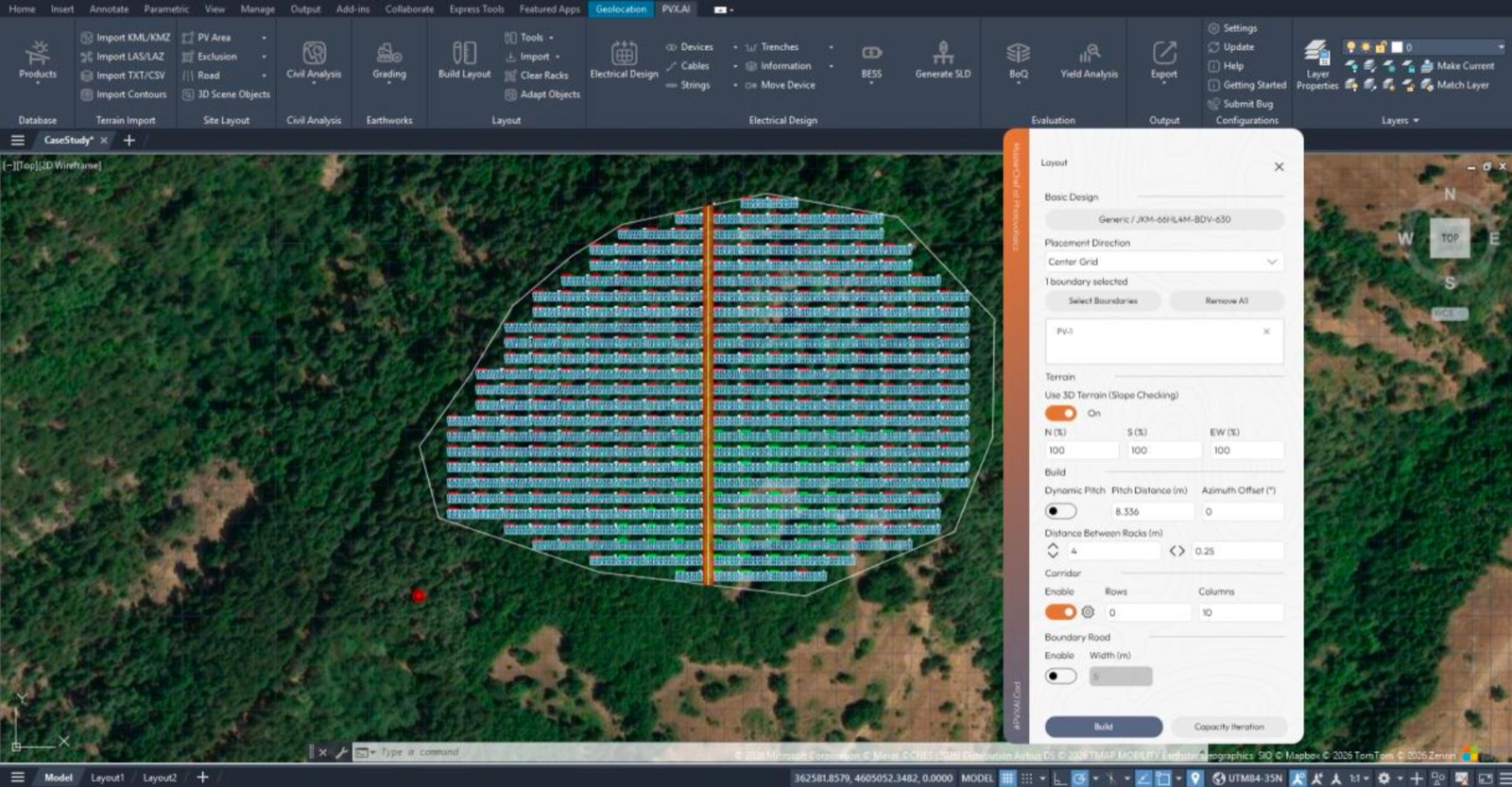
Task: Click Import KML/KMZ
Action: coord(125,38)
